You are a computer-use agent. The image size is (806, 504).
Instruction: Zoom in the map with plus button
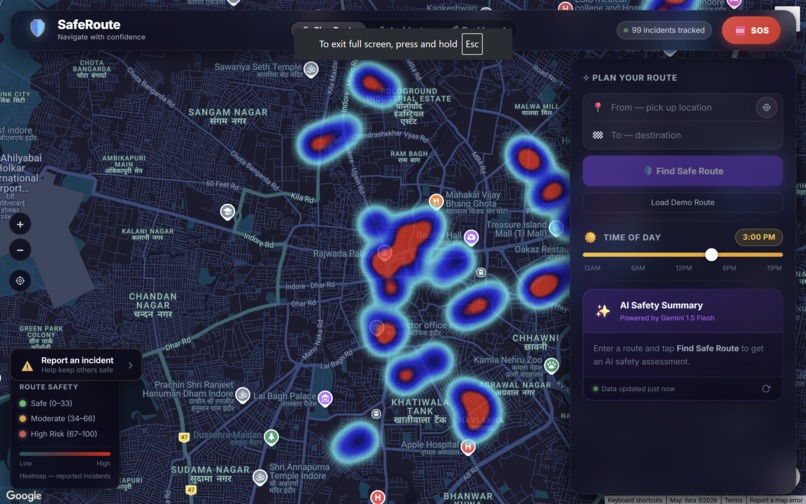click(x=20, y=224)
